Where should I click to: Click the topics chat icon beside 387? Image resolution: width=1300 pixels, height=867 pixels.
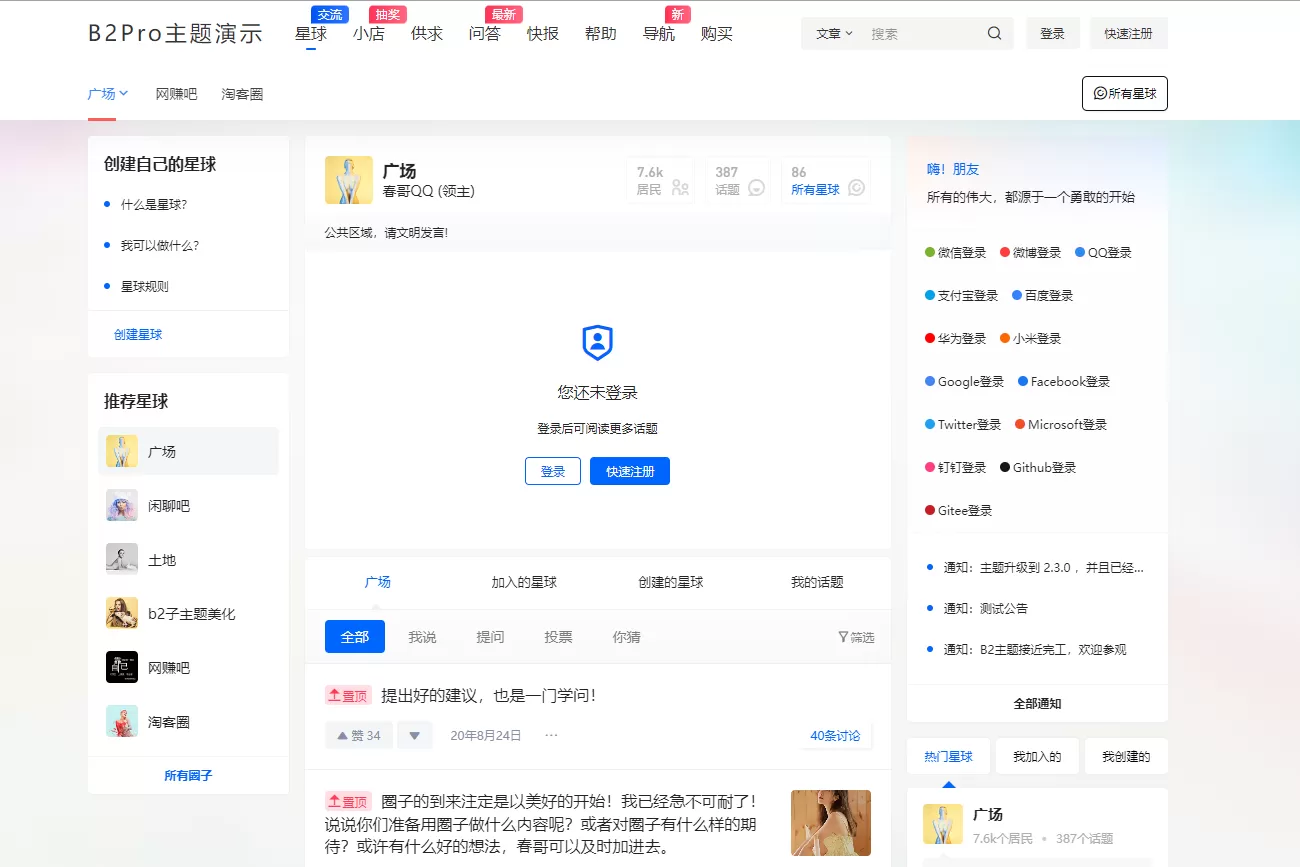tap(757, 187)
